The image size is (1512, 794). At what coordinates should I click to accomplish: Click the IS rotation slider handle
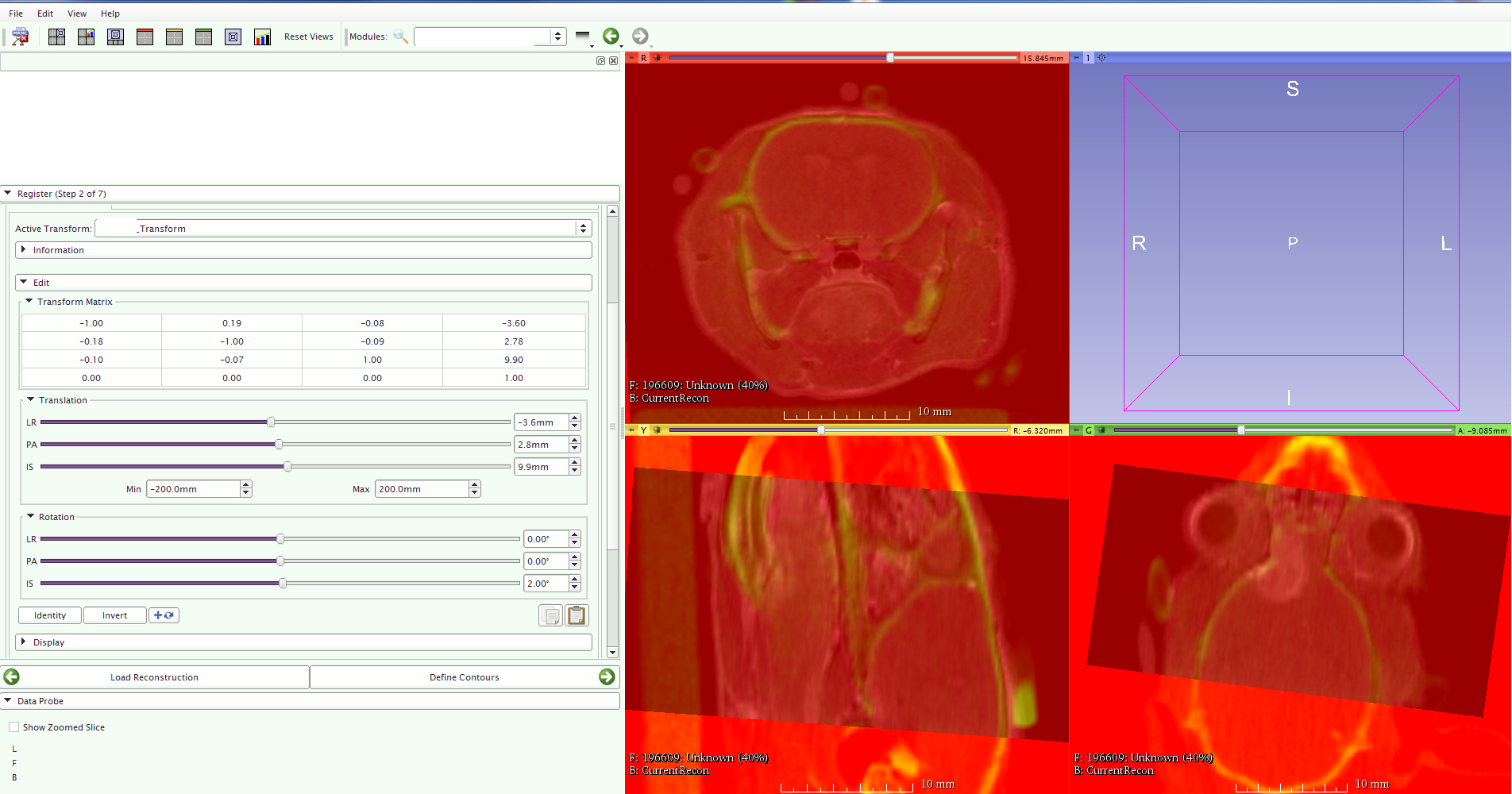(x=283, y=584)
